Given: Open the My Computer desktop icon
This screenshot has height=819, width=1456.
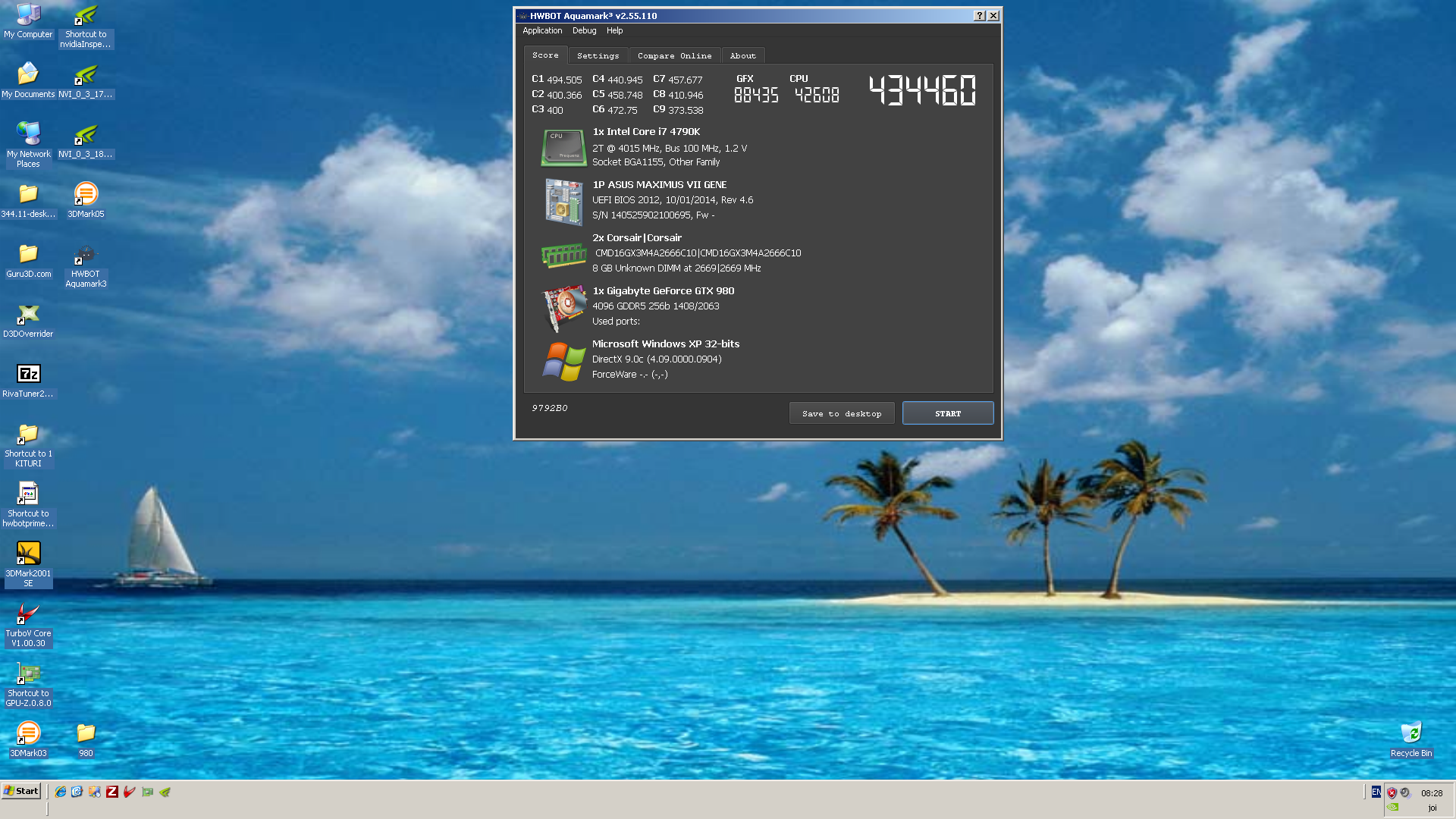Looking at the screenshot, I should point(28,21).
